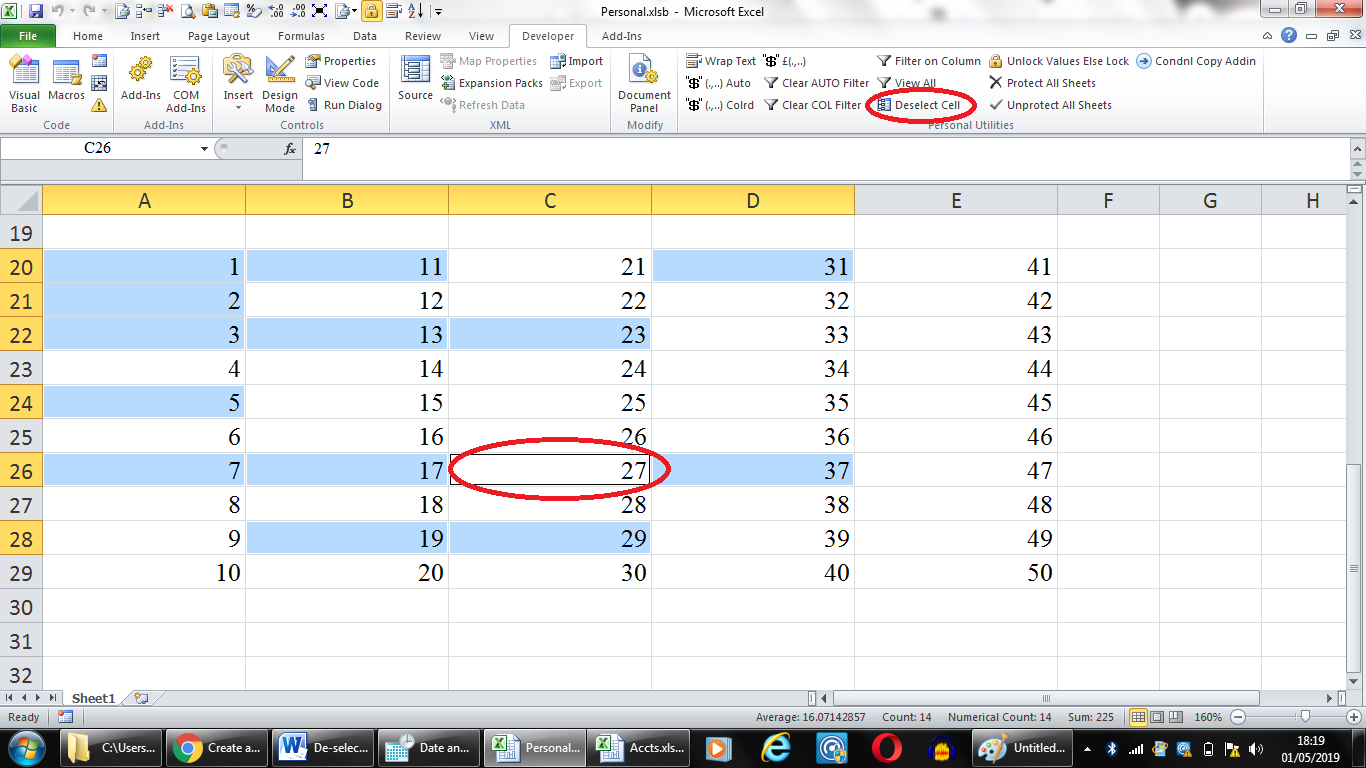The image size is (1366, 768).
Task: Click the View All filter button
Action: pos(906,83)
